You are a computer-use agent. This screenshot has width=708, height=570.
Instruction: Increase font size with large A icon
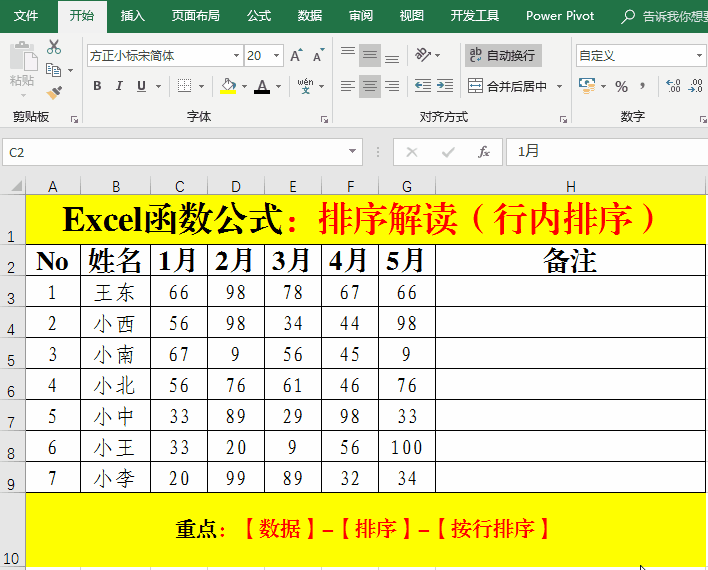296,56
